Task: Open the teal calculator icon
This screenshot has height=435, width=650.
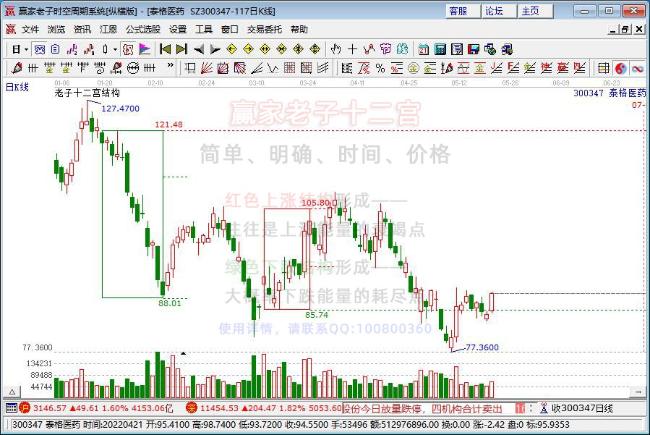Action: click(x=440, y=49)
